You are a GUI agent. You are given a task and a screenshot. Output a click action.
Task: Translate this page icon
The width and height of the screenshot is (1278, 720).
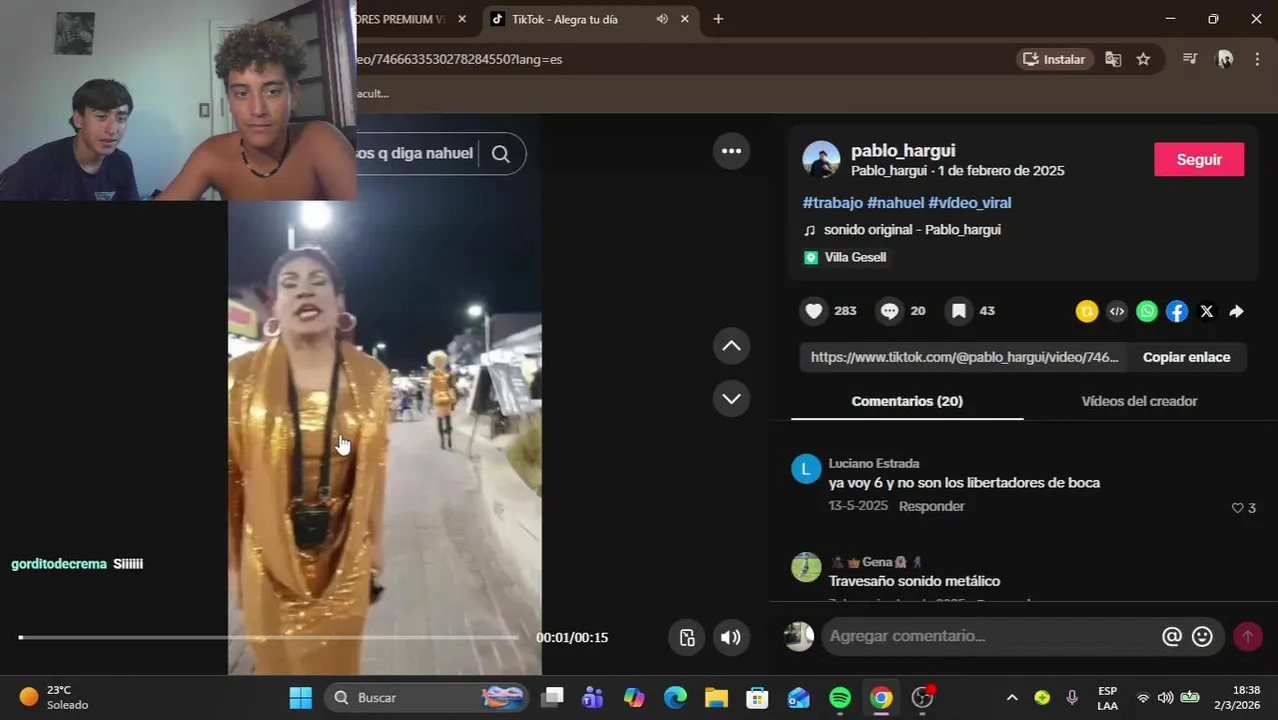pyautogui.click(x=1113, y=59)
